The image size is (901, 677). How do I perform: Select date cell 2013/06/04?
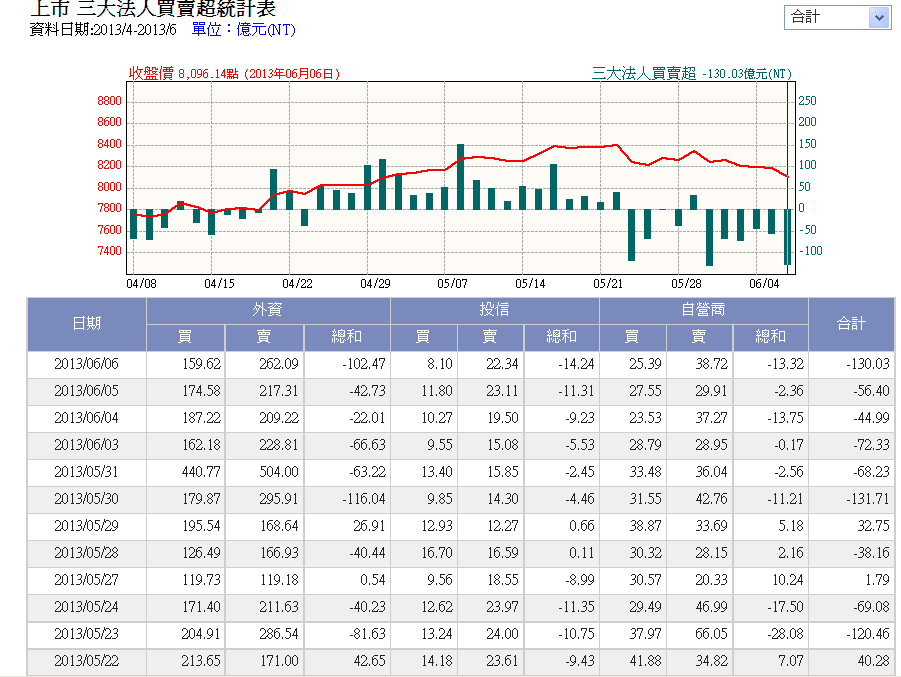click(x=86, y=418)
